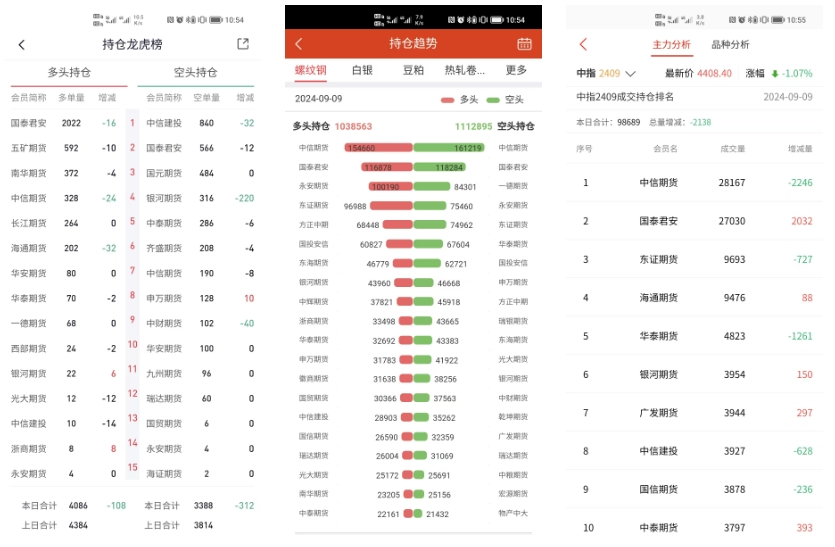Tap back arrow in red 持仓趋势 header
Screen dimensions: 835x547
point(299,44)
